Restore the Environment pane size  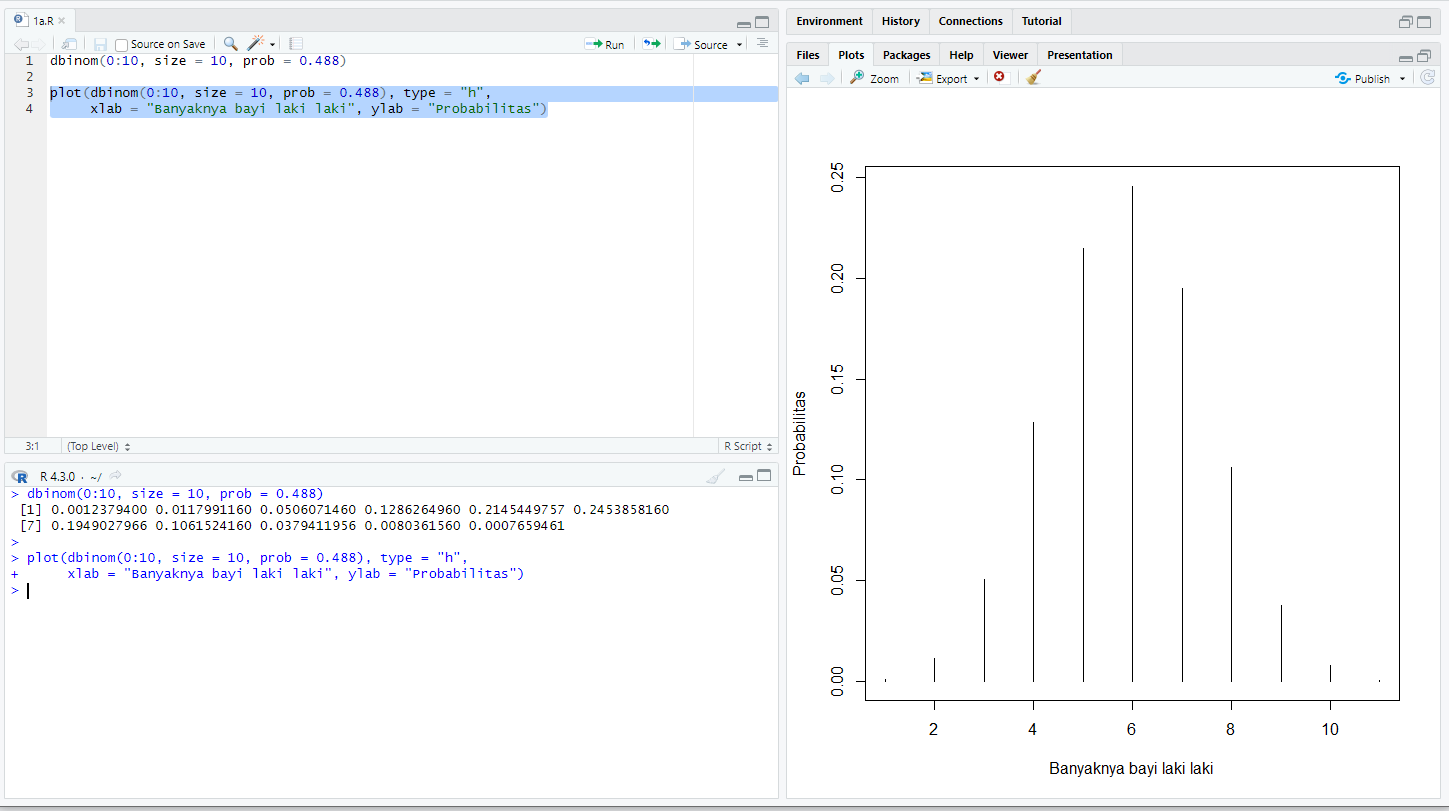tap(1406, 22)
